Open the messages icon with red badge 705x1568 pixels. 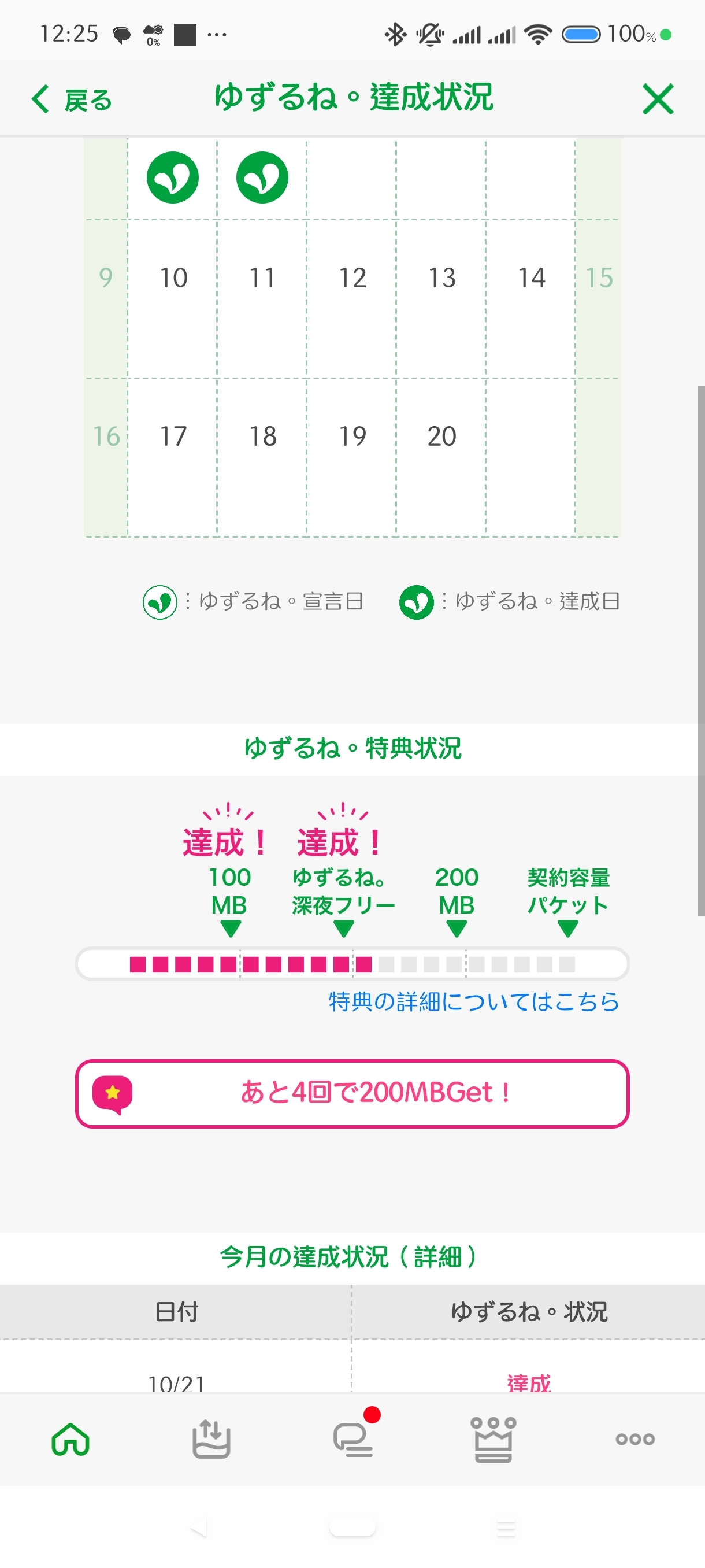[354, 1439]
